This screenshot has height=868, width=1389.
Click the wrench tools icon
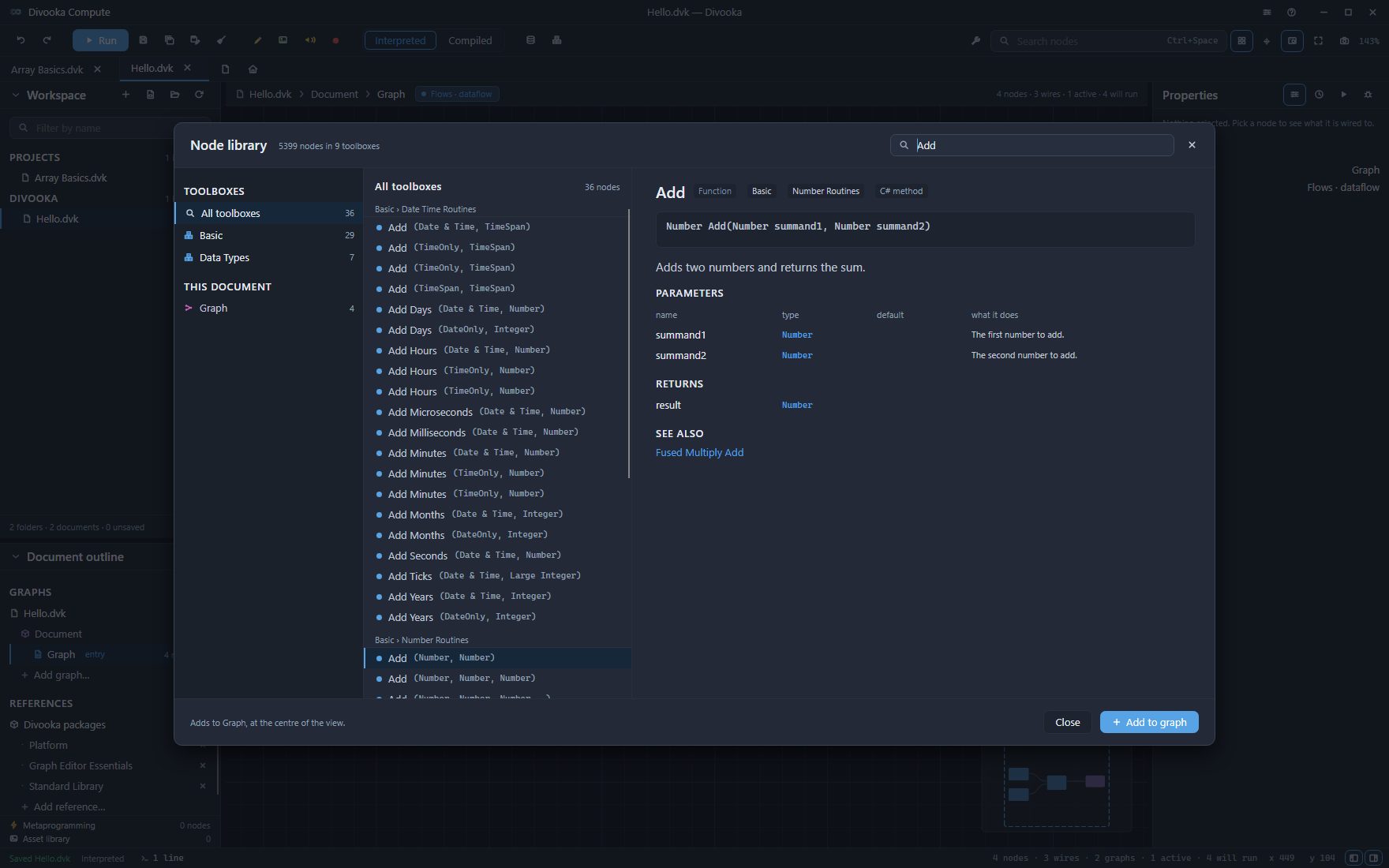coord(975,40)
